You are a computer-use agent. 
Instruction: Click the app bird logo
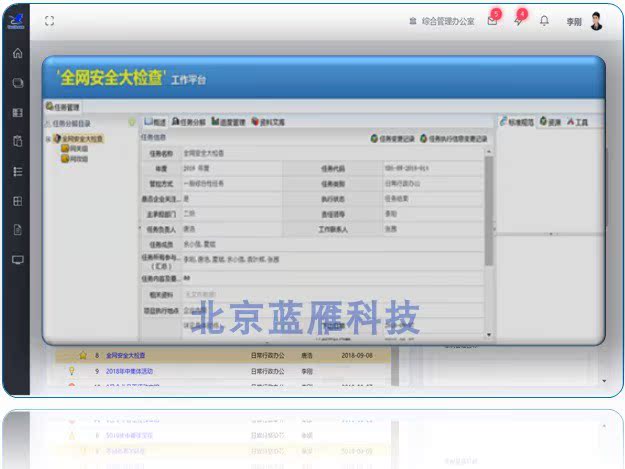pyautogui.click(x=16, y=21)
